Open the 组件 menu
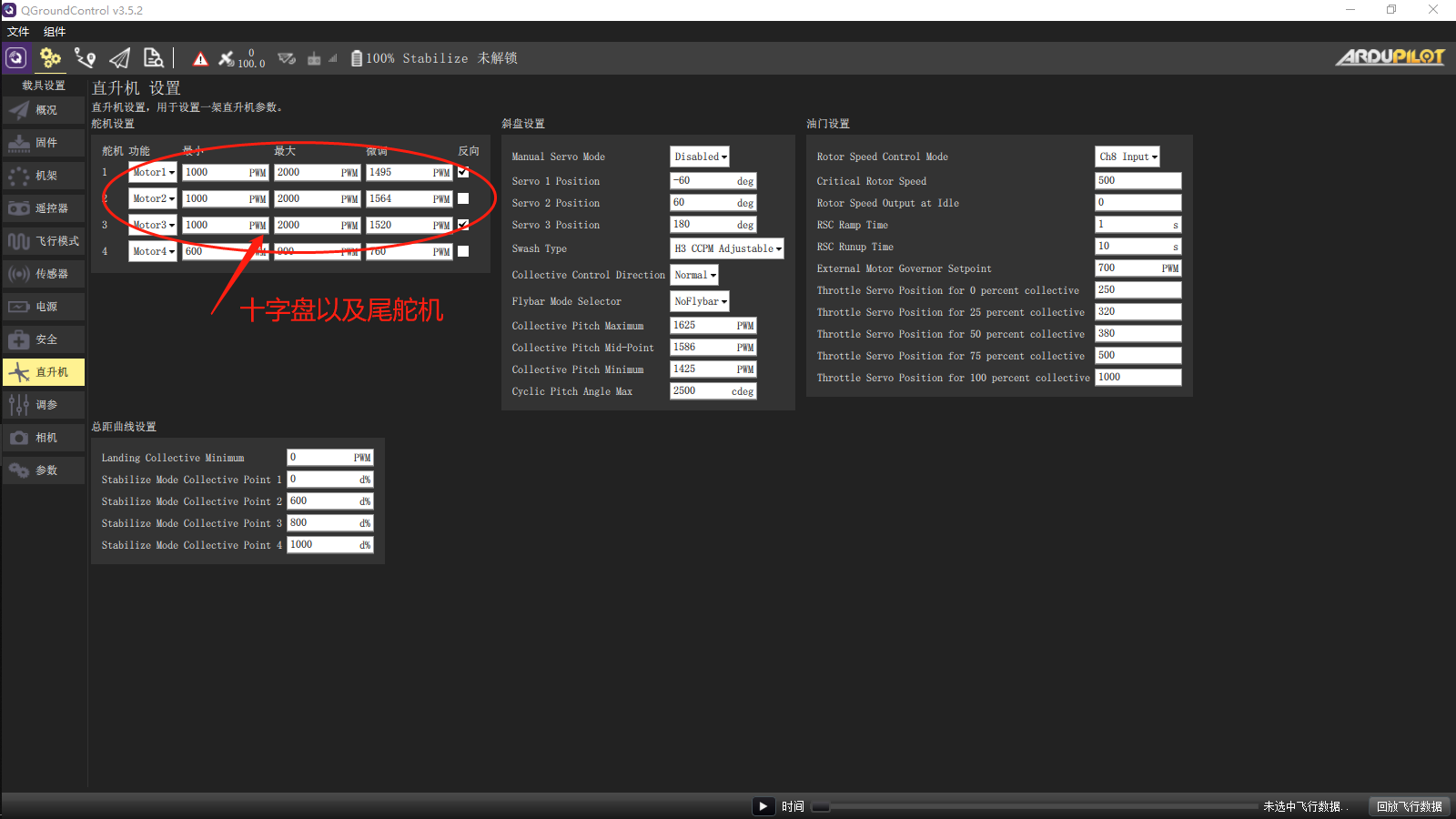1456x819 pixels. pos(55,32)
